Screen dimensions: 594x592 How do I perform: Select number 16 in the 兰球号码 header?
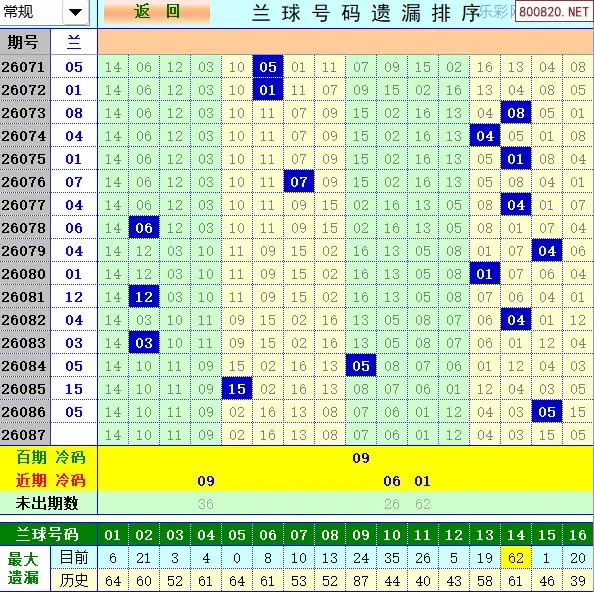click(x=578, y=535)
